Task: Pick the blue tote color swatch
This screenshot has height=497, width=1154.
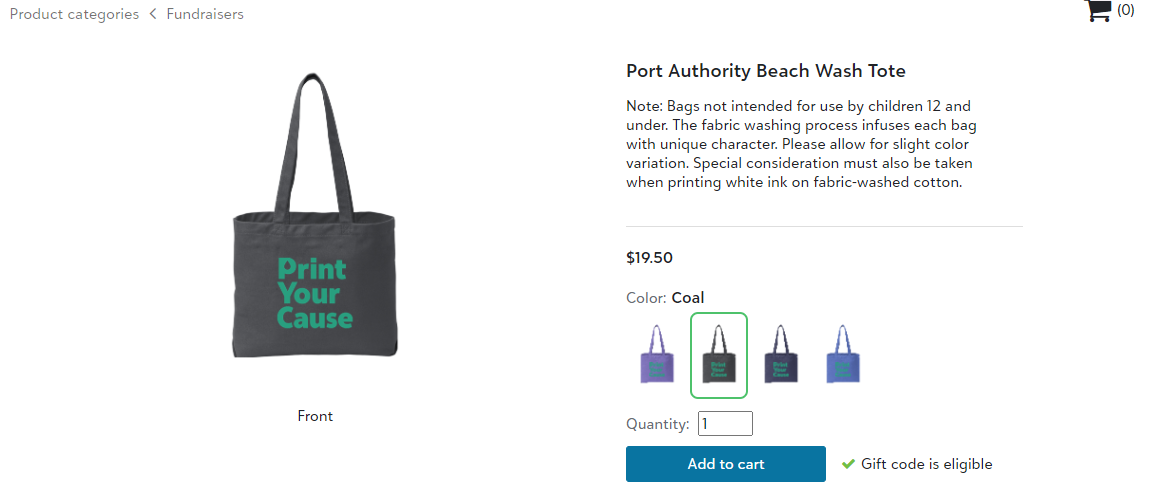Action: click(843, 354)
